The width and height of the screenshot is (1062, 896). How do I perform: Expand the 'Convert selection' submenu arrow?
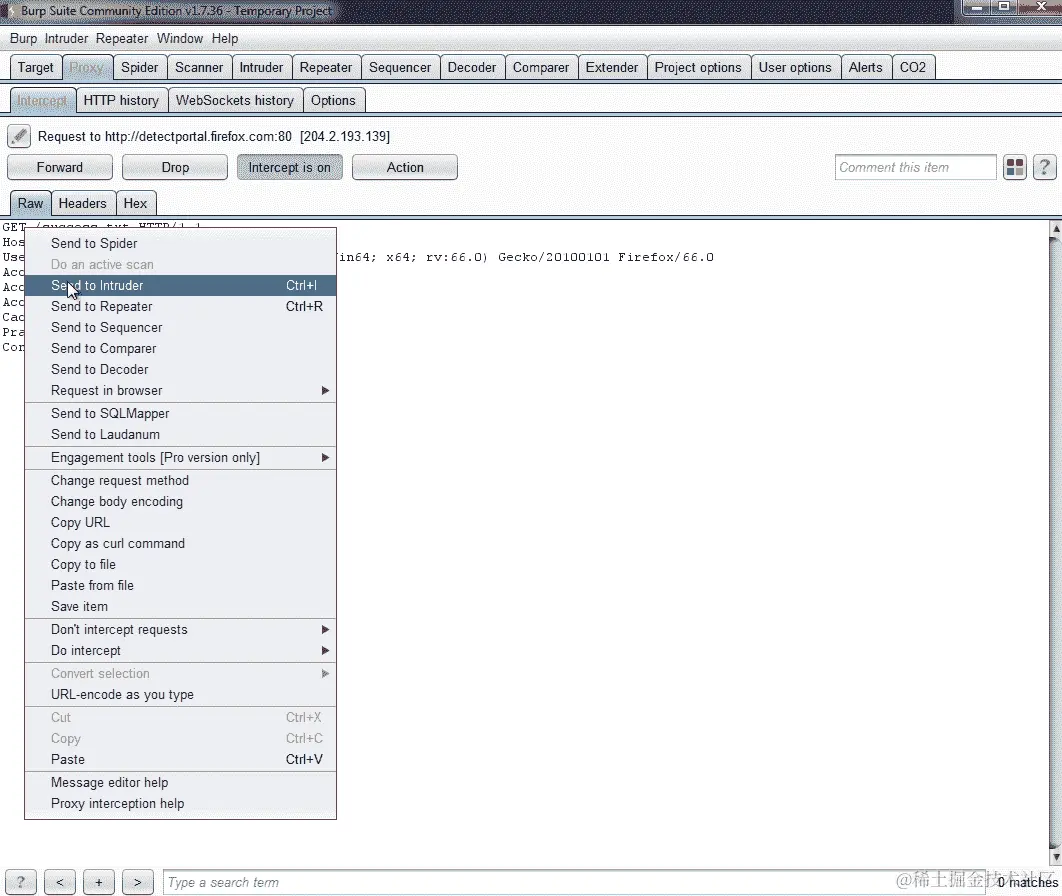click(325, 673)
